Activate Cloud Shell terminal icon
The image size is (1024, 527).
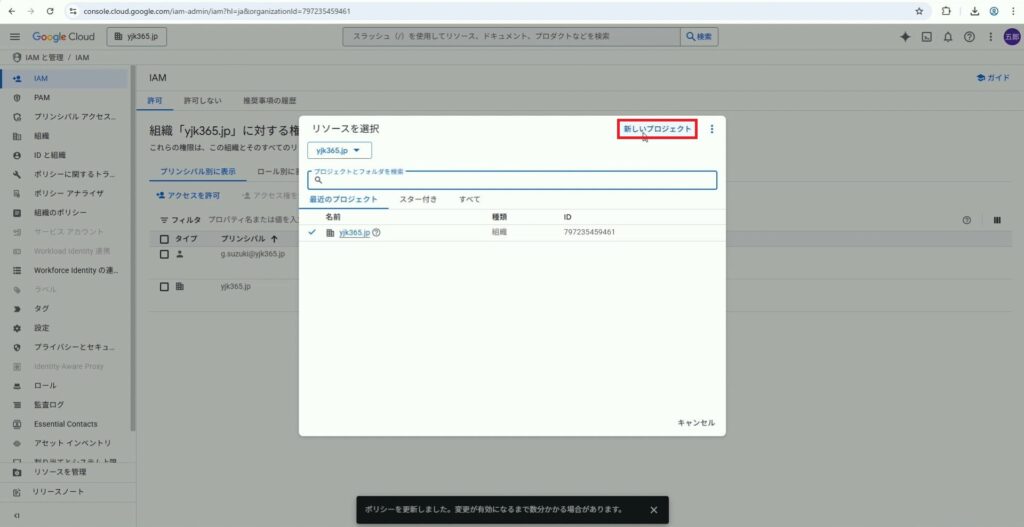coord(927,36)
